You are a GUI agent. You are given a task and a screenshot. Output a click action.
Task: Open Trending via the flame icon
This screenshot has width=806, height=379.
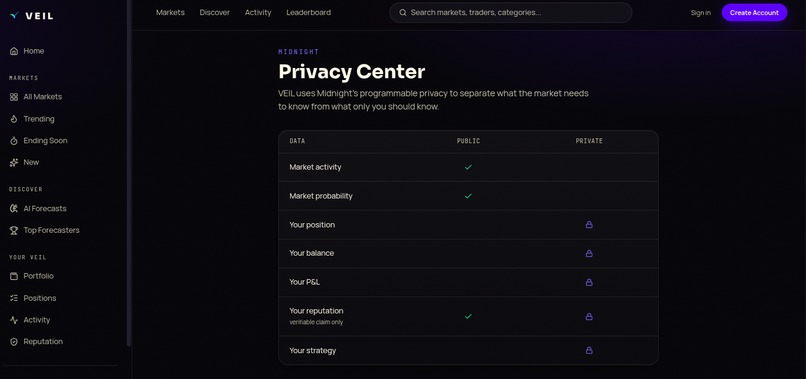tap(14, 119)
